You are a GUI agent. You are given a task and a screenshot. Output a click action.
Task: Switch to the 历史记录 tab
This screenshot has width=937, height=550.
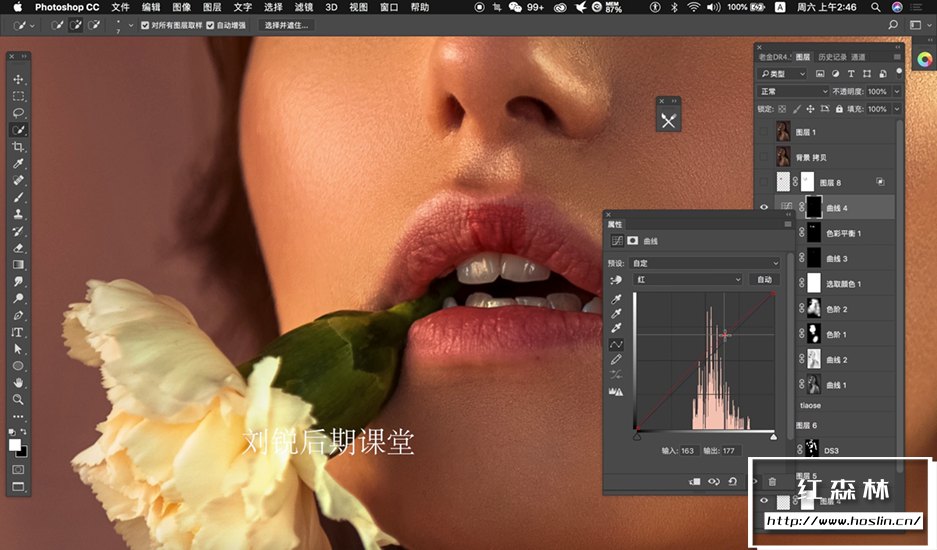click(831, 57)
